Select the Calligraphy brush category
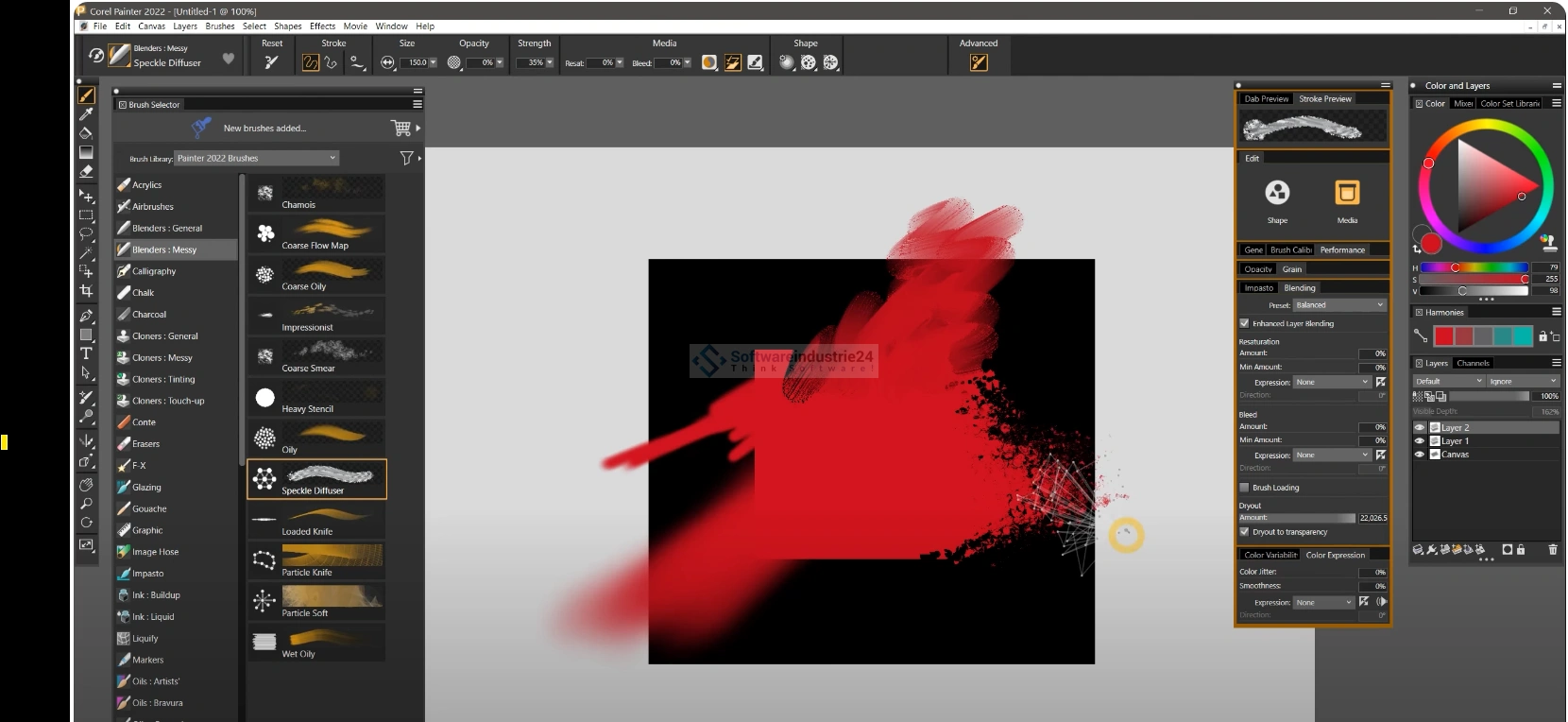1568x722 pixels. [154, 271]
